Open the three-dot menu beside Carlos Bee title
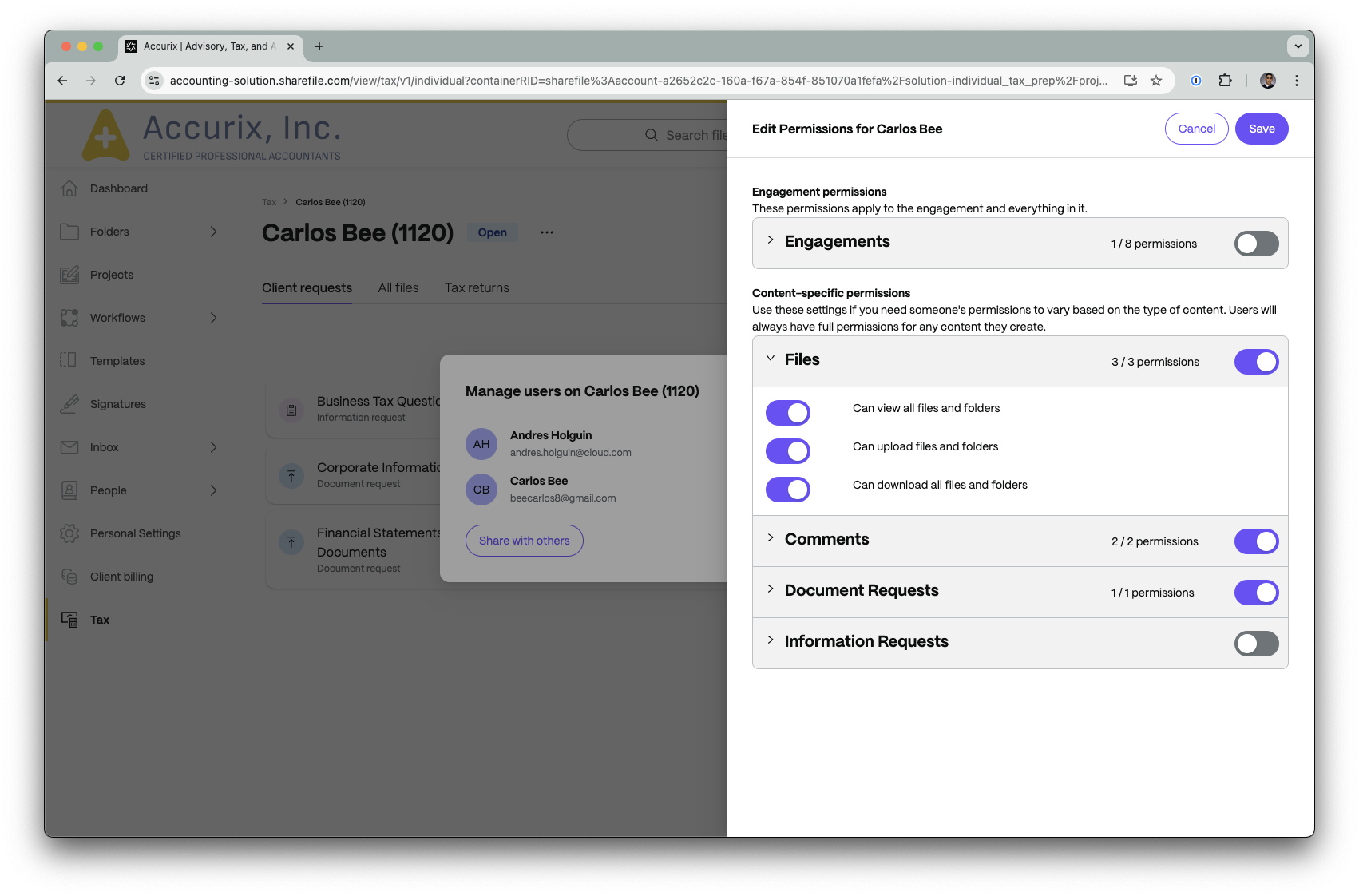Viewport: 1359px width, 896px height. [547, 232]
